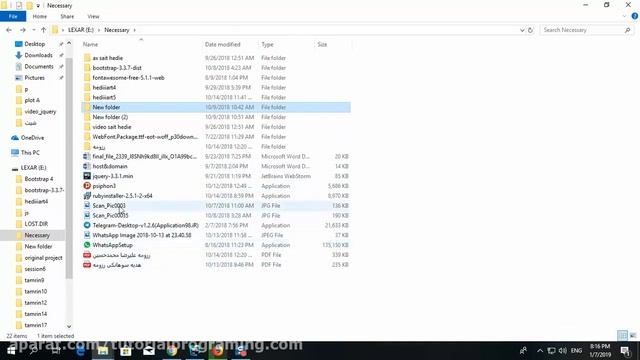
Task: Select the video sait hedie folder
Action: tap(112, 127)
